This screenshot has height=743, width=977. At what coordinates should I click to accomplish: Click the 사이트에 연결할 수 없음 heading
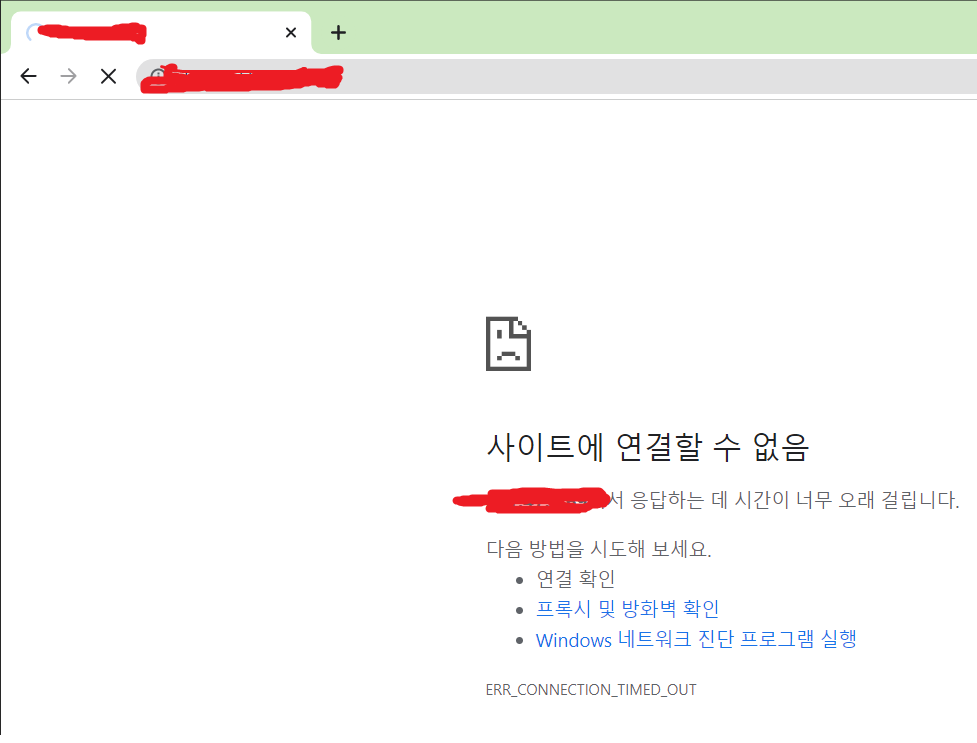pos(647,447)
